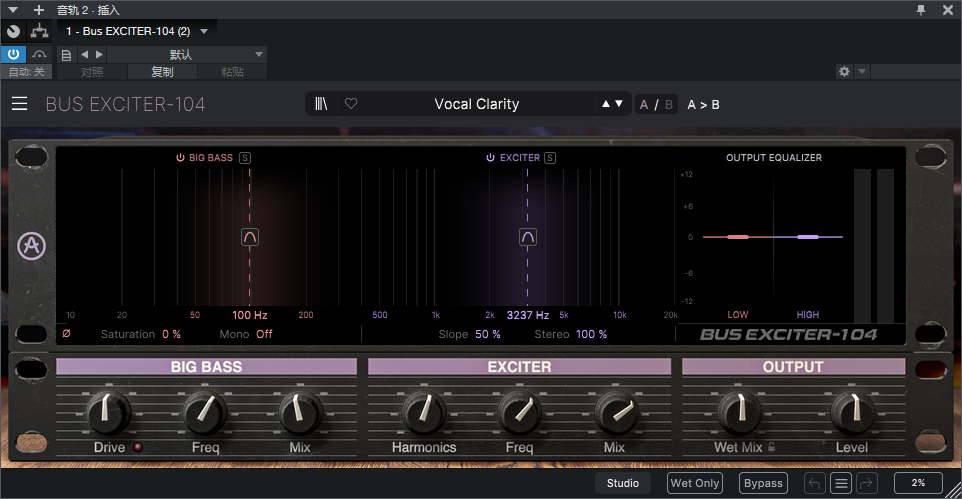This screenshot has width=962, height=499.
Task: Toggle the Mono Off setting
Action: (x=264, y=334)
